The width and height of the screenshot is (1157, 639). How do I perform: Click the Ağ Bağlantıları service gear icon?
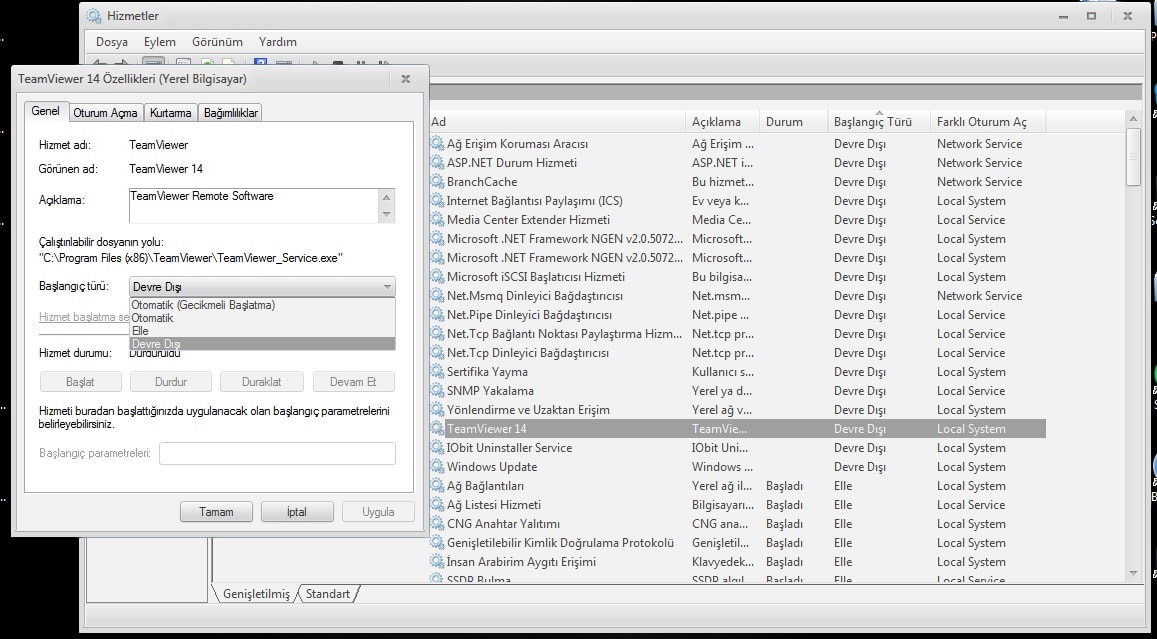[438, 486]
